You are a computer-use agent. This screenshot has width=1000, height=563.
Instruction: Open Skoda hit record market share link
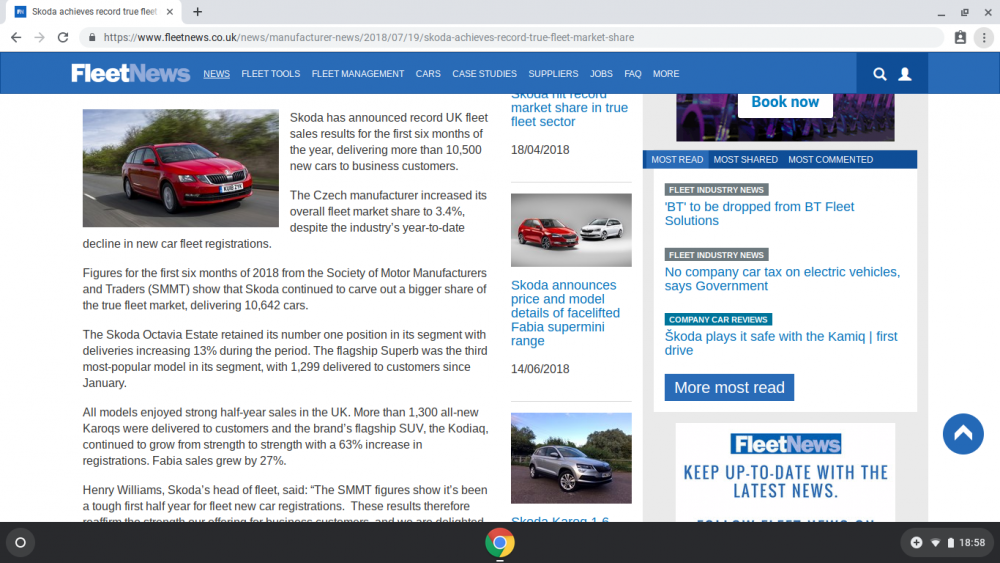coord(570,112)
